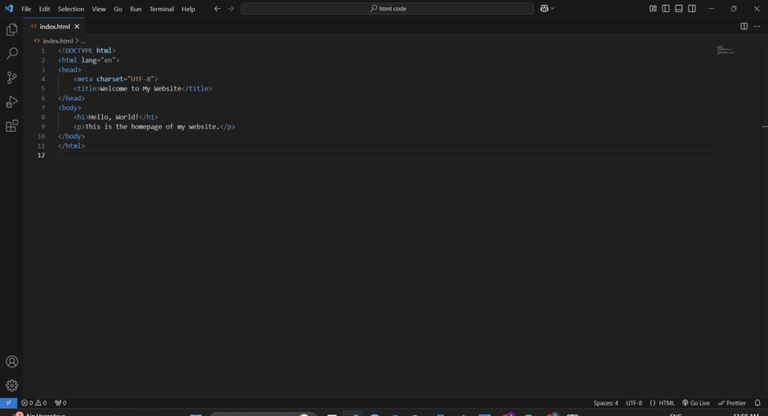This screenshot has width=768, height=416.
Task: Click the 'Hello, World!' heading line
Action: [116, 117]
